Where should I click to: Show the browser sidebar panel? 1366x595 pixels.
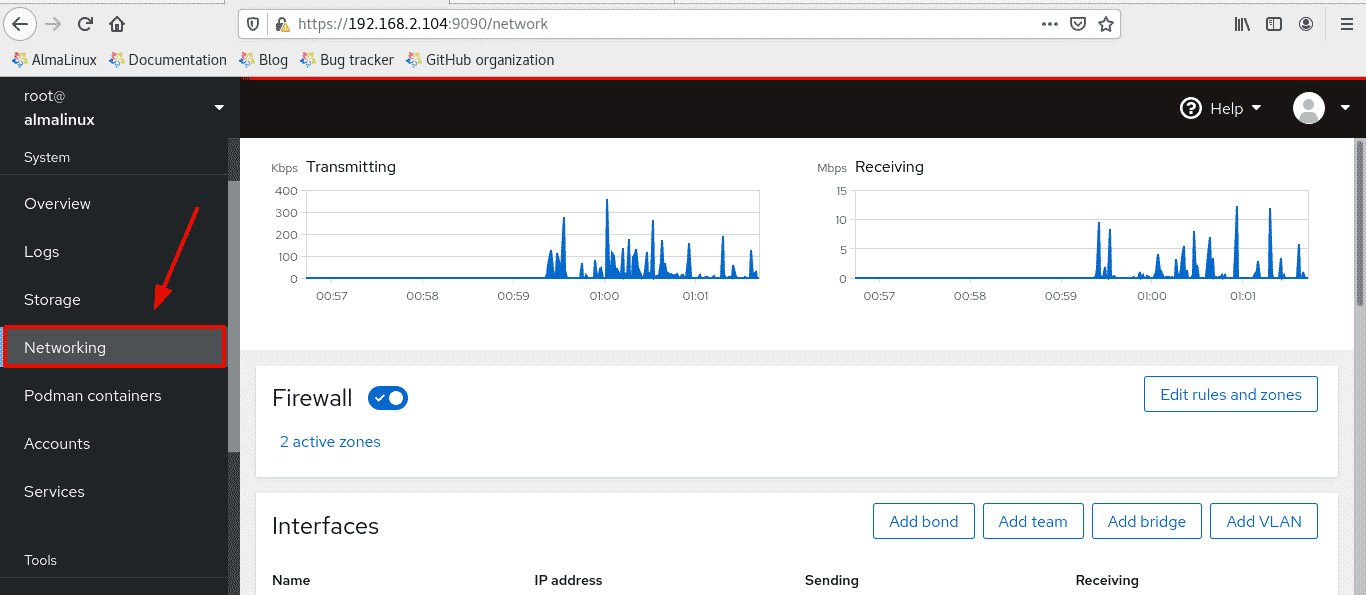tap(1274, 24)
